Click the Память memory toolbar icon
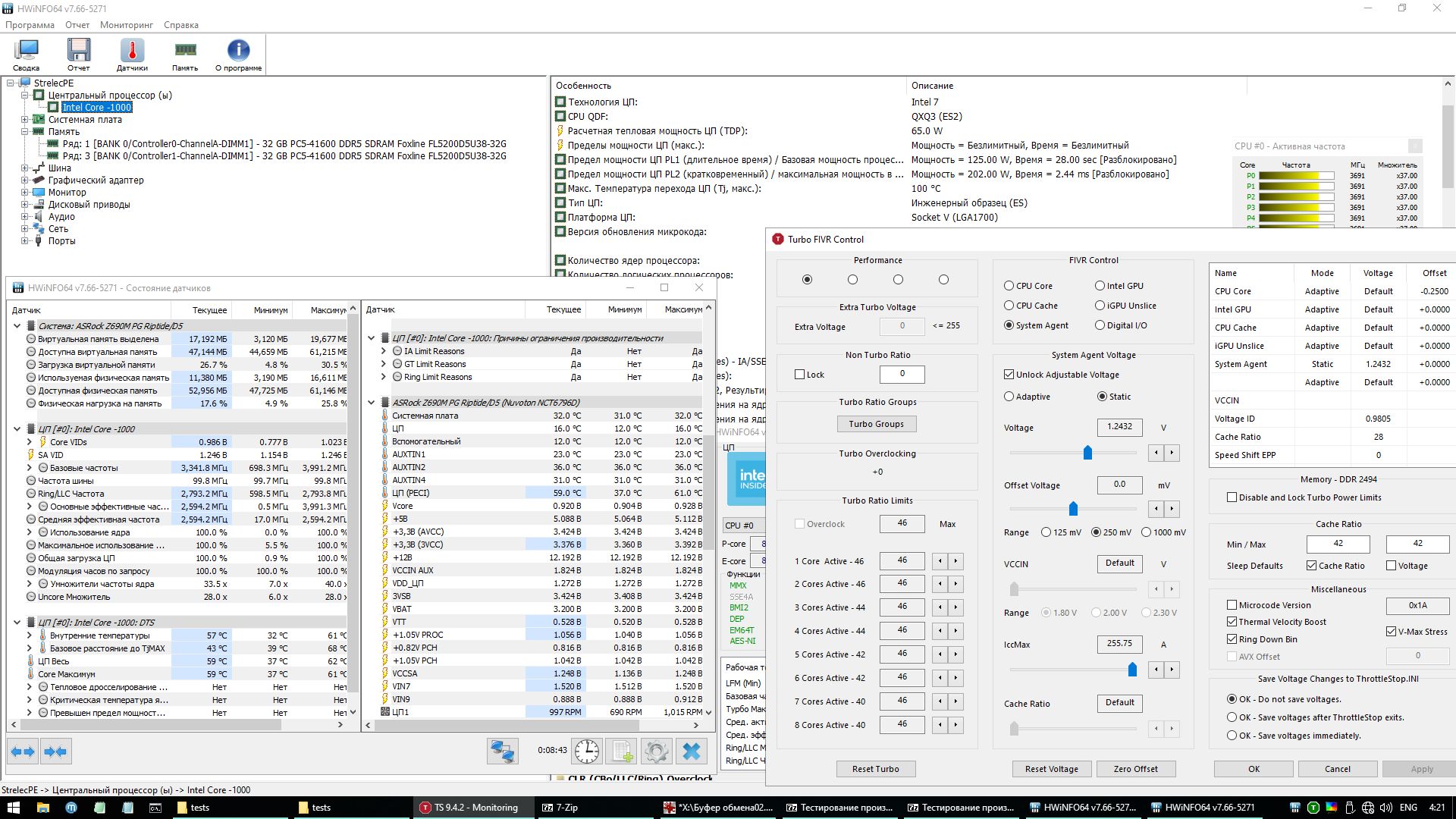The width and height of the screenshot is (1456, 819). tap(185, 54)
